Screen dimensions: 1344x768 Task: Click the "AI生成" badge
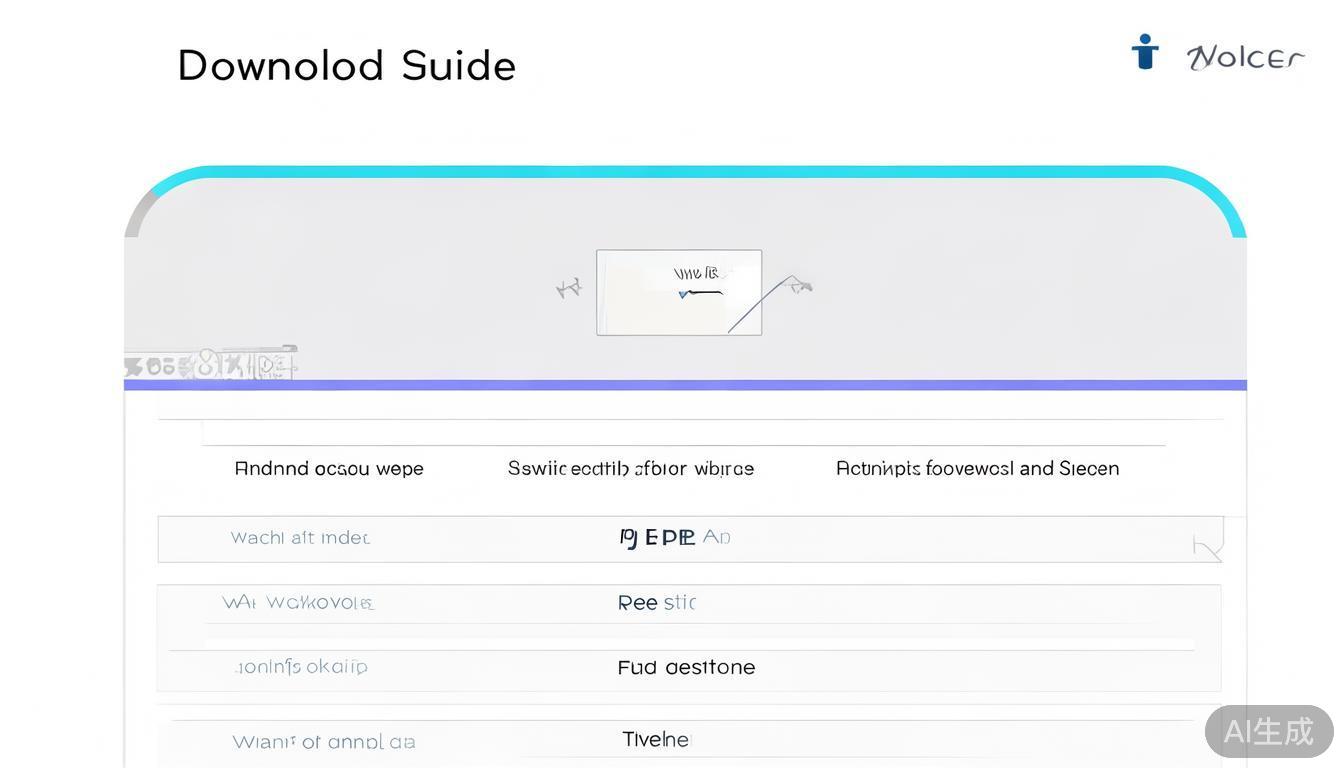(x=1268, y=731)
